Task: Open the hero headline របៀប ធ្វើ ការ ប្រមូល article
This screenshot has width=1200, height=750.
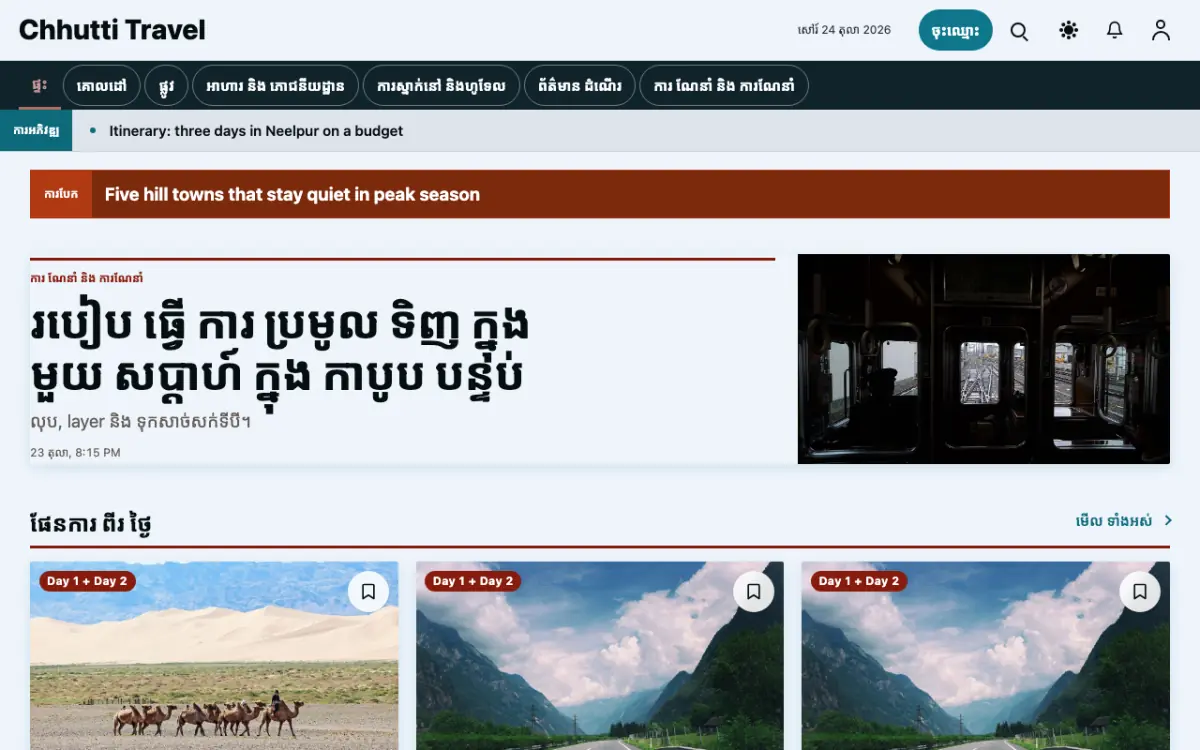Action: point(280,351)
